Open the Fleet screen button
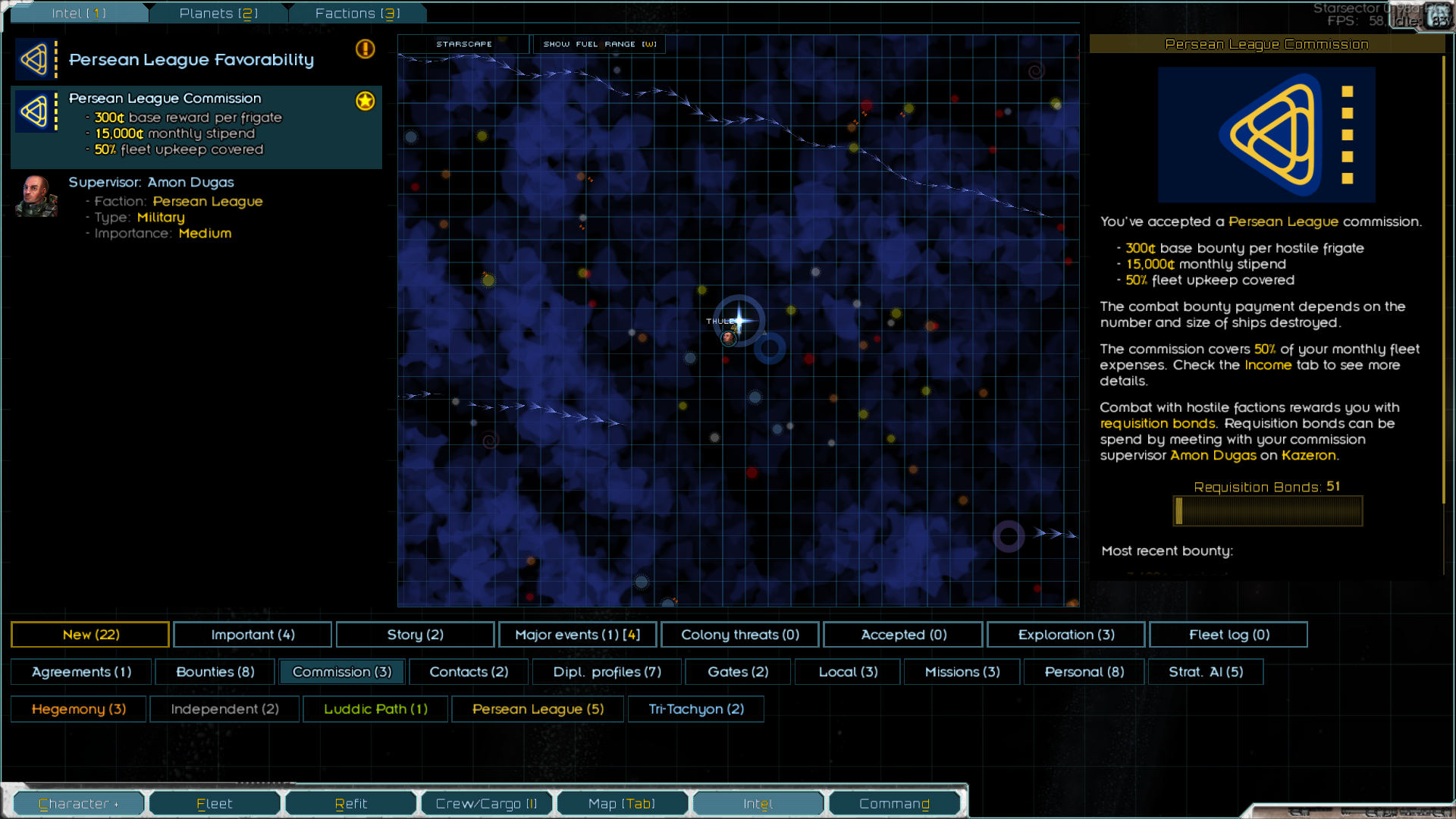This screenshot has height=819, width=1456. (x=214, y=804)
